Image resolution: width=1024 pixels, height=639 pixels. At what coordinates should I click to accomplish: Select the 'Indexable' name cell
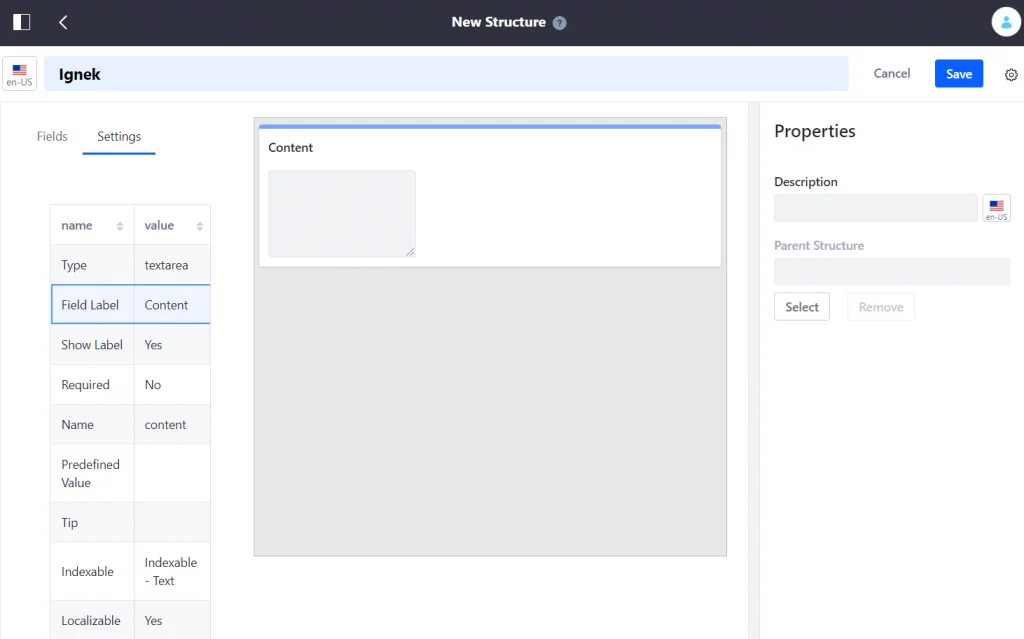[x=92, y=571]
